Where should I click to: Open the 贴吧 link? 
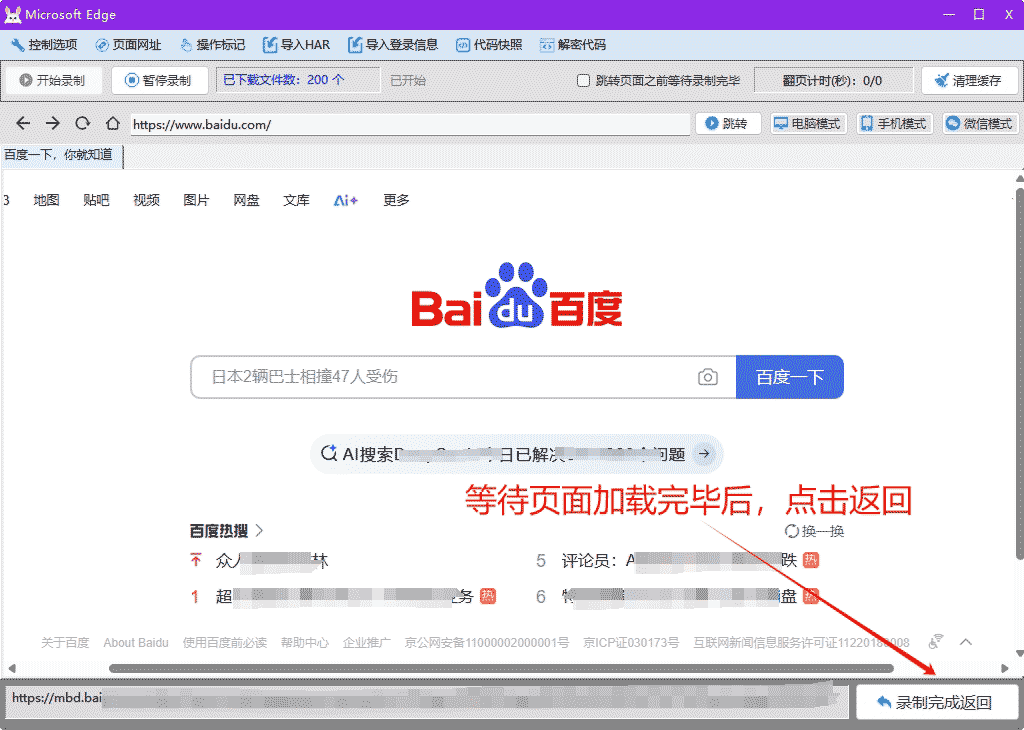[x=96, y=200]
